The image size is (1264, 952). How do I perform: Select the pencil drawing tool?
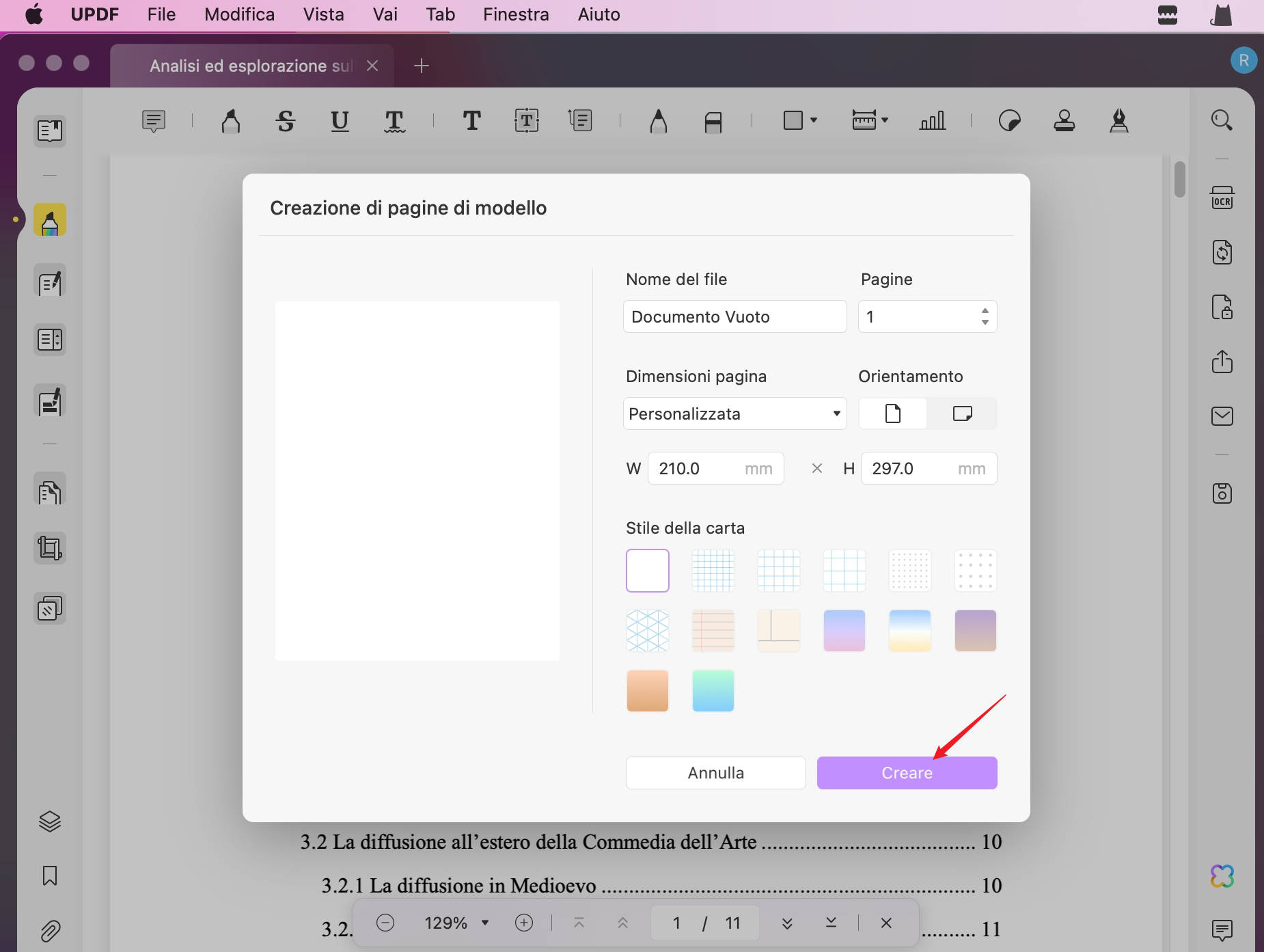tap(658, 121)
